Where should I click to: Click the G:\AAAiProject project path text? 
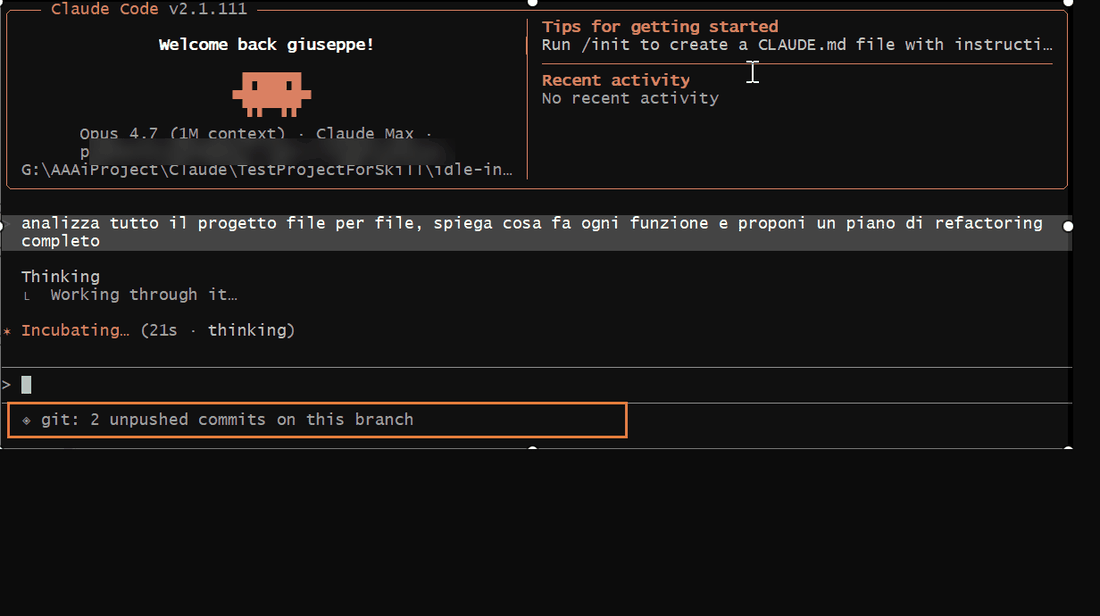point(267,170)
